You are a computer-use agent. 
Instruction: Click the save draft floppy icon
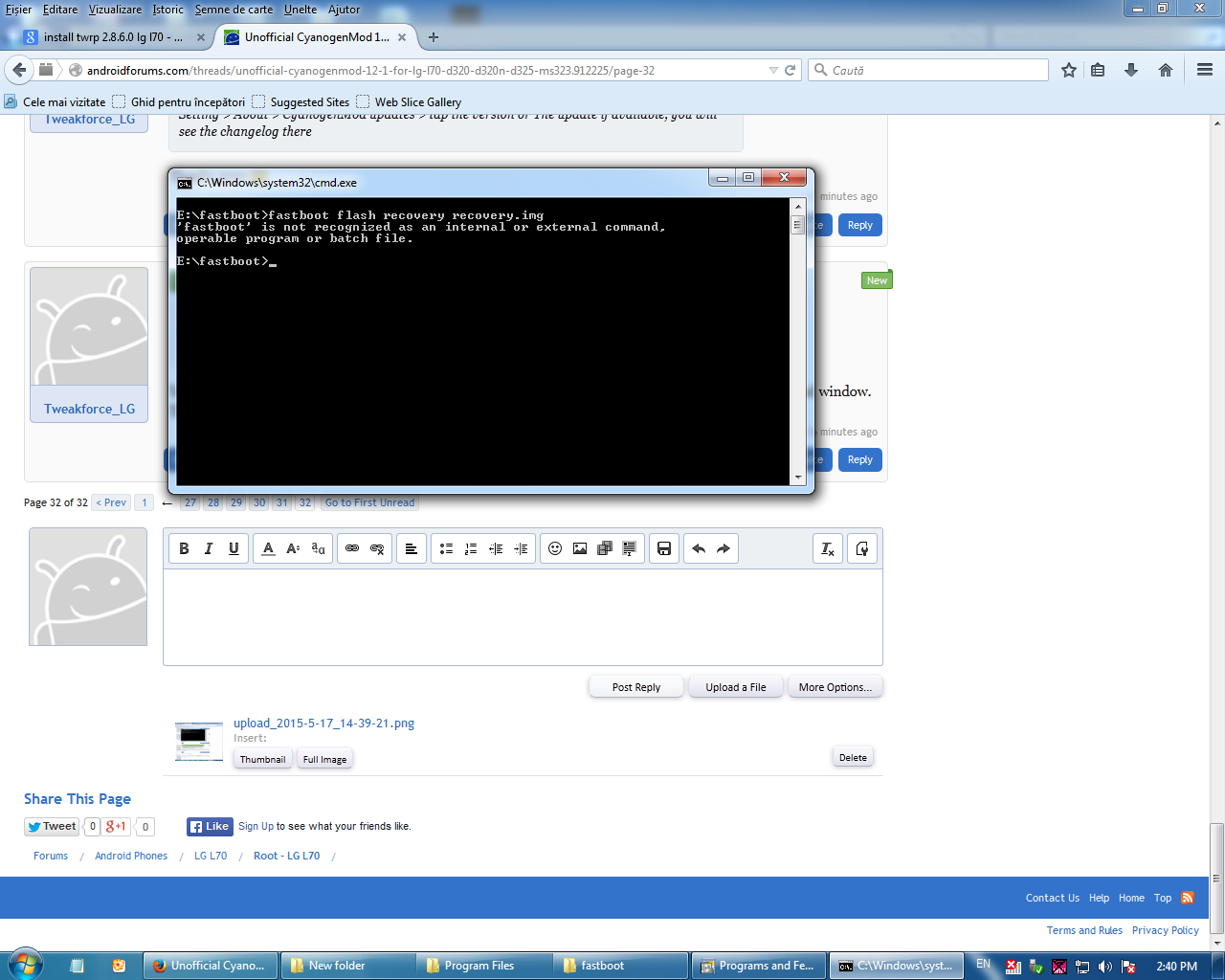tap(664, 548)
